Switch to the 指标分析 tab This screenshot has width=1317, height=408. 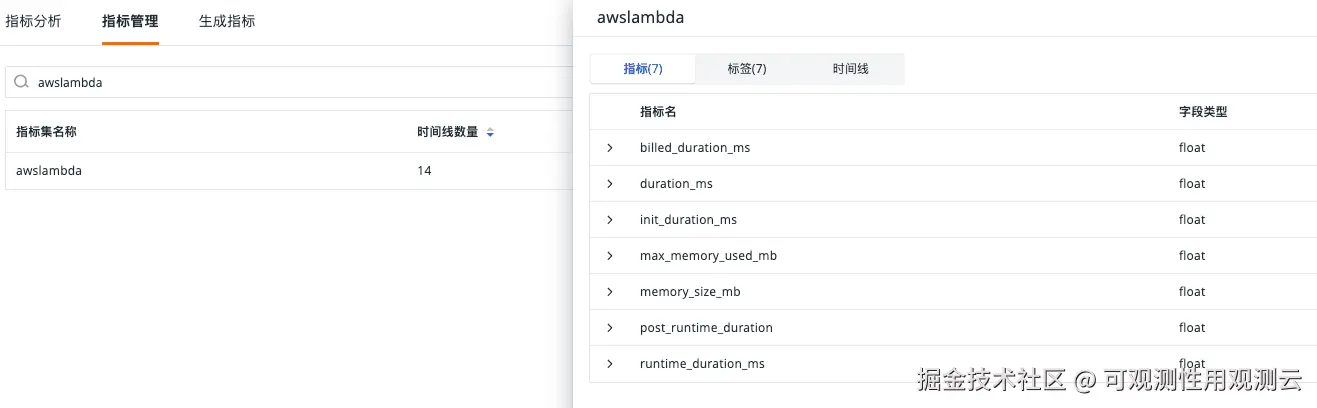coord(33,21)
